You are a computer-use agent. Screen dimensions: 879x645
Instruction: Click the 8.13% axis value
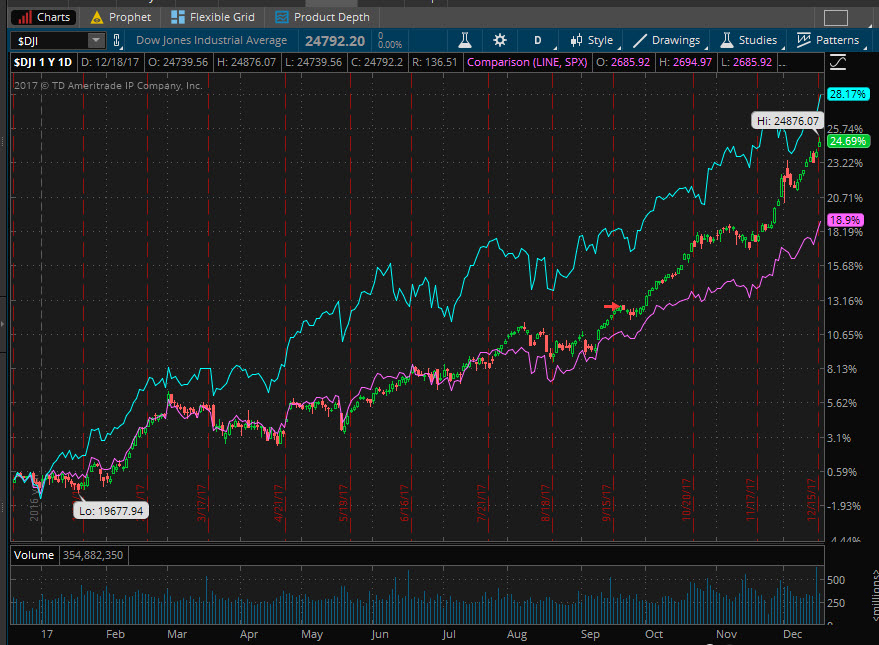click(841, 369)
